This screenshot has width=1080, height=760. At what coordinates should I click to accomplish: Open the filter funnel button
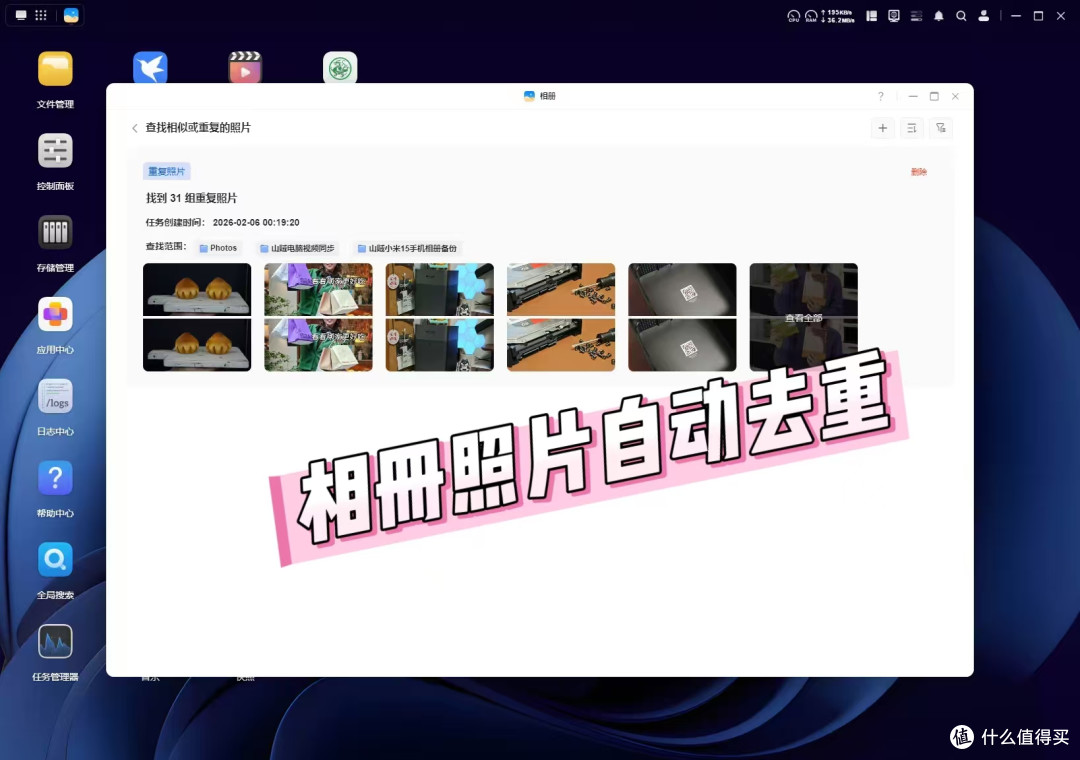point(940,128)
